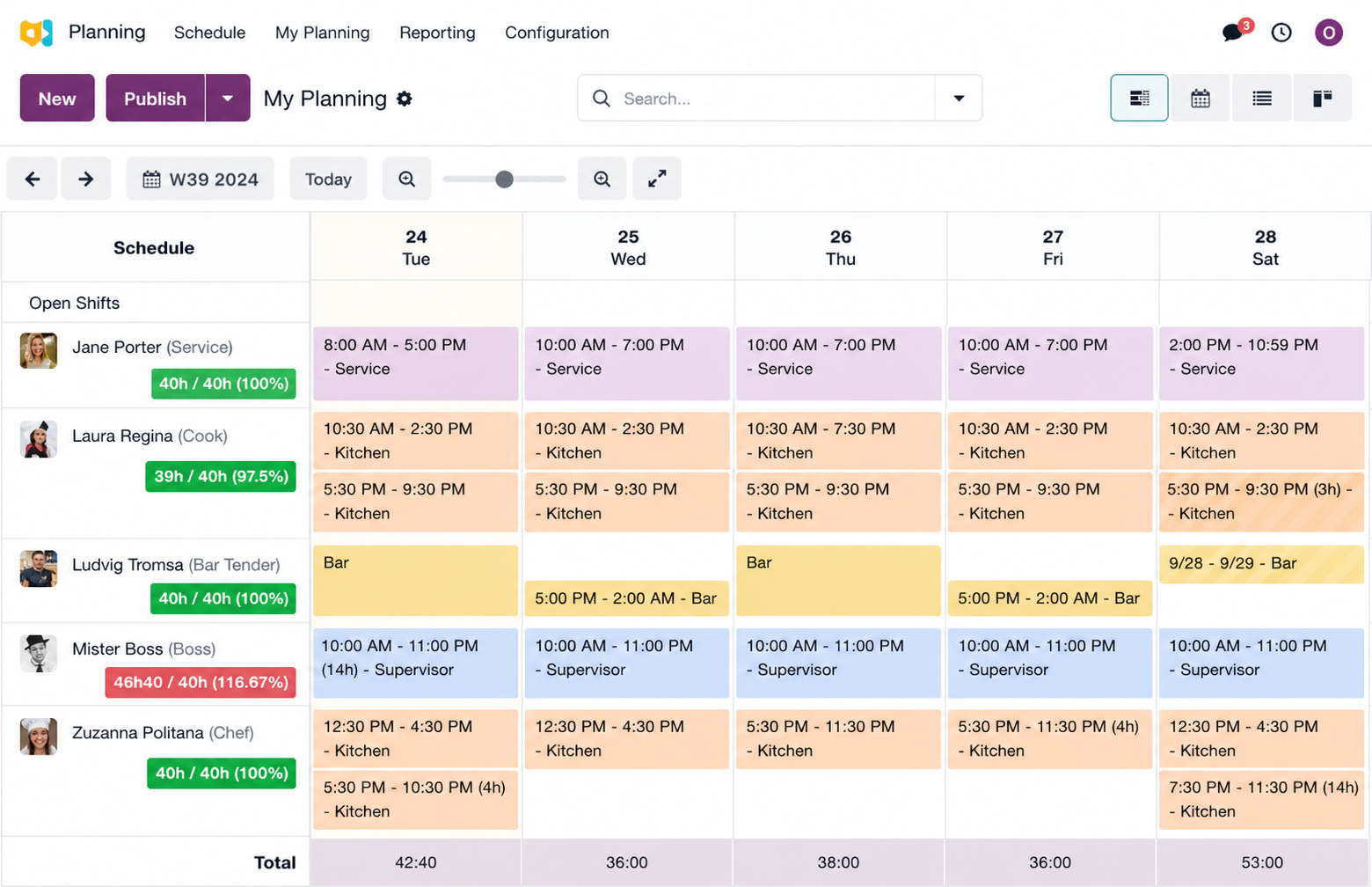Screen dimensions: 1372x887
Task: Open the Publish button dropdown arrow
Action: tap(228, 99)
